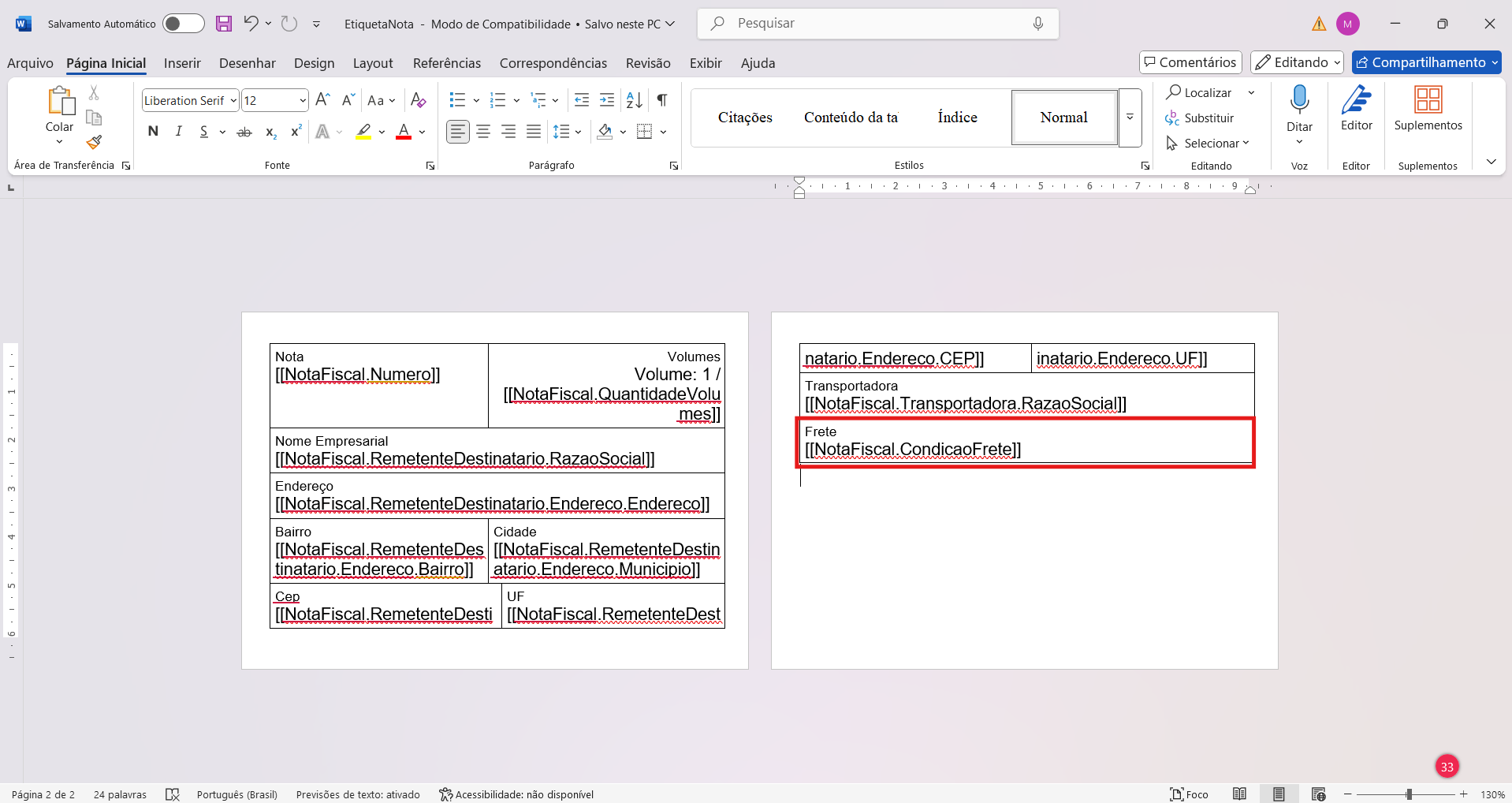The width and height of the screenshot is (1512, 803).
Task: Click the Format Painter brush icon
Action: [94, 142]
